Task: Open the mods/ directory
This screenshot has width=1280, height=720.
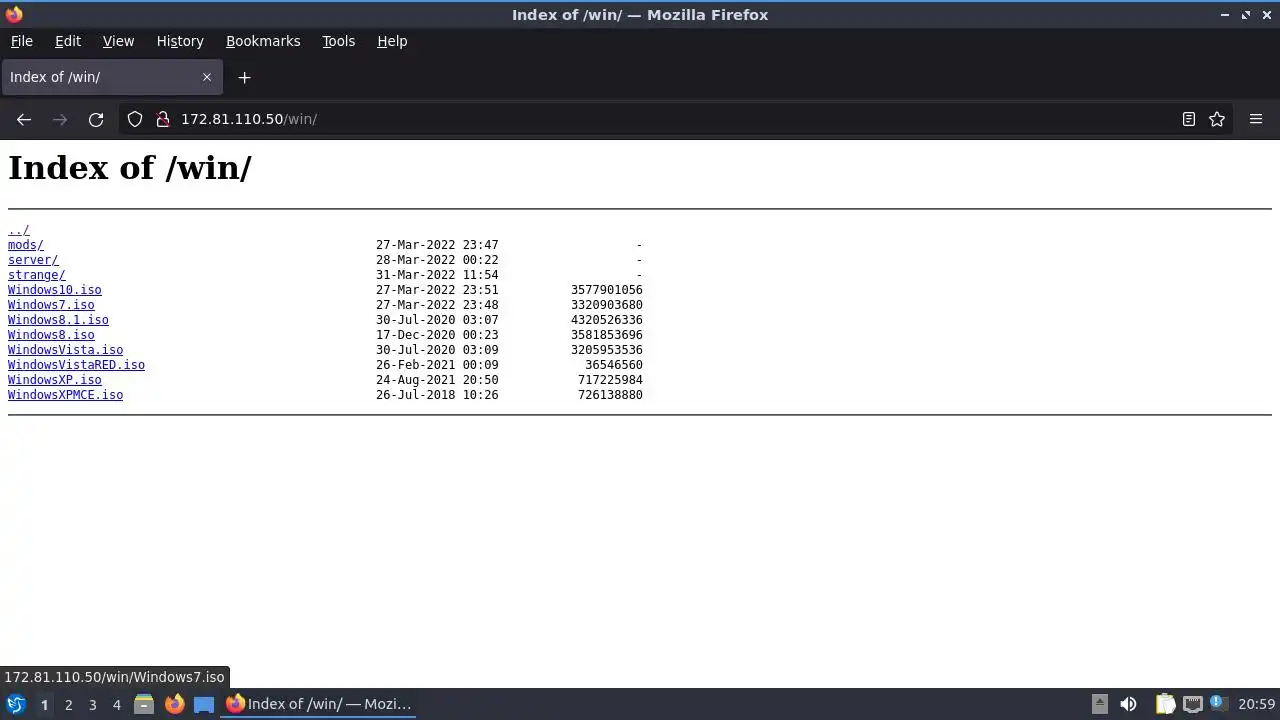Action: [x=26, y=245]
